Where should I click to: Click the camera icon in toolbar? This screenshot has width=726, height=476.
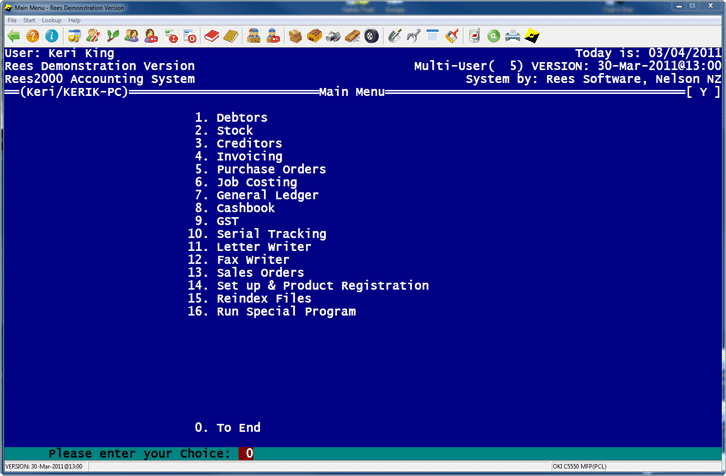click(332, 36)
